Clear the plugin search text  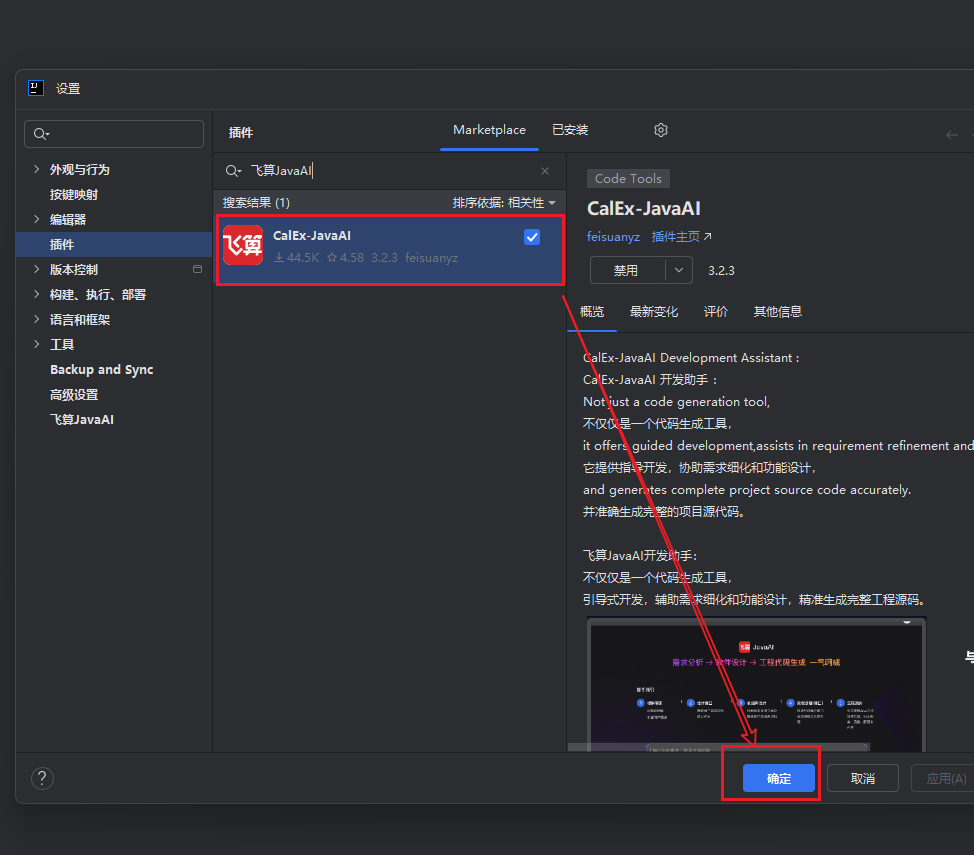[545, 171]
